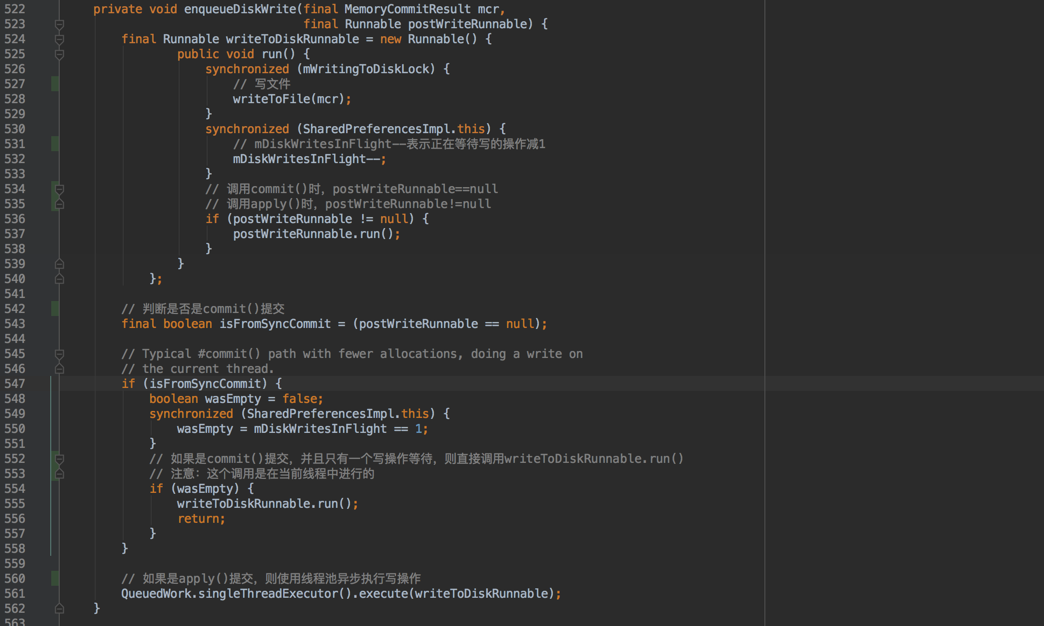Click line number 536 in the gutter
The height and width of the screenshot is (626, 1044).
pos(15,219)
